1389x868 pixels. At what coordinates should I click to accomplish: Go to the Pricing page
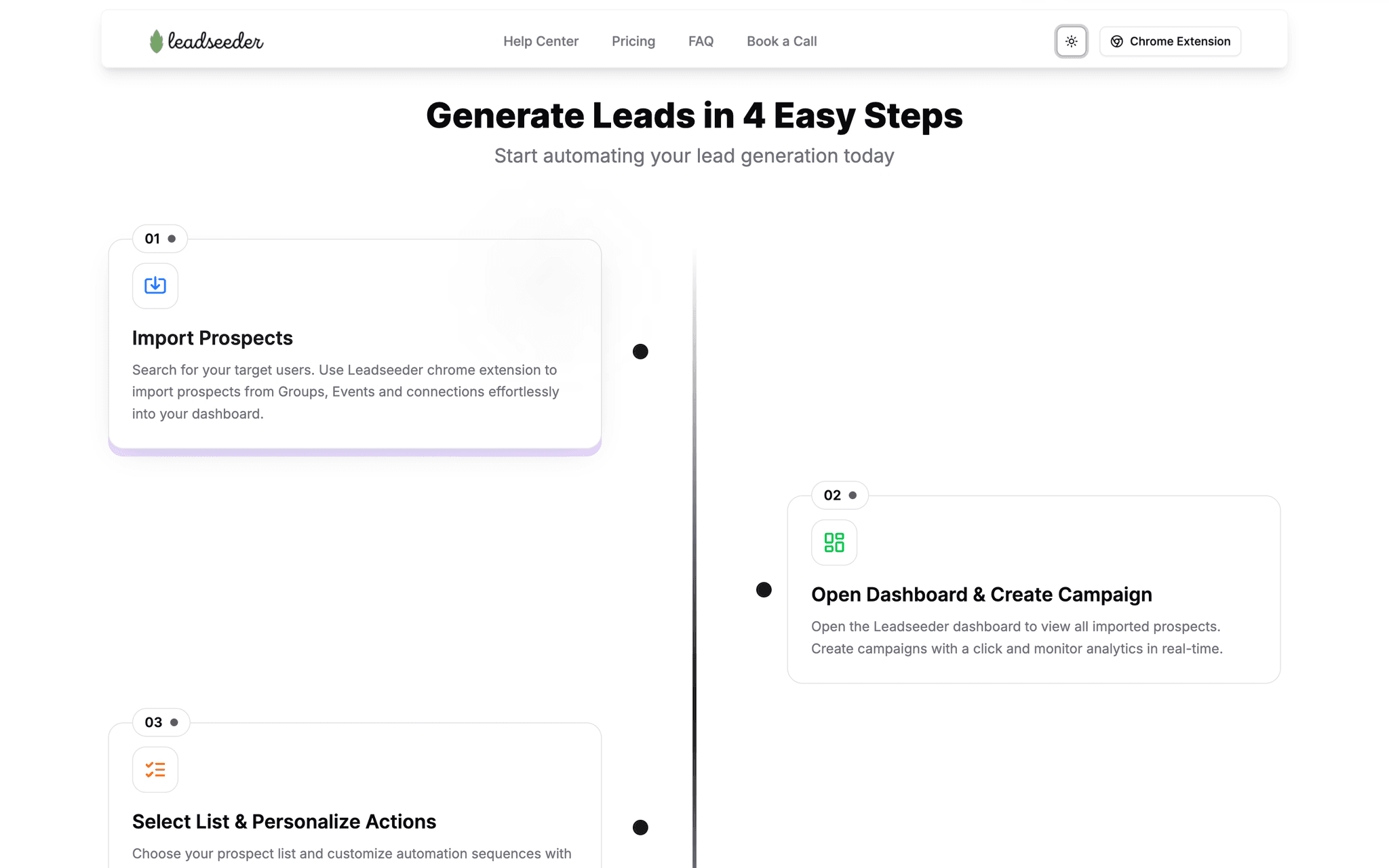633,41
